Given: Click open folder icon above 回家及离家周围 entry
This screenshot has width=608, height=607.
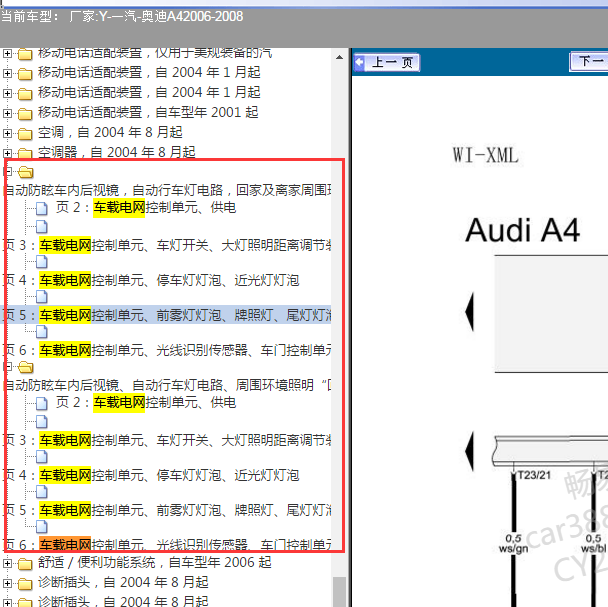Looking at the screenshot, I should 26,171.
